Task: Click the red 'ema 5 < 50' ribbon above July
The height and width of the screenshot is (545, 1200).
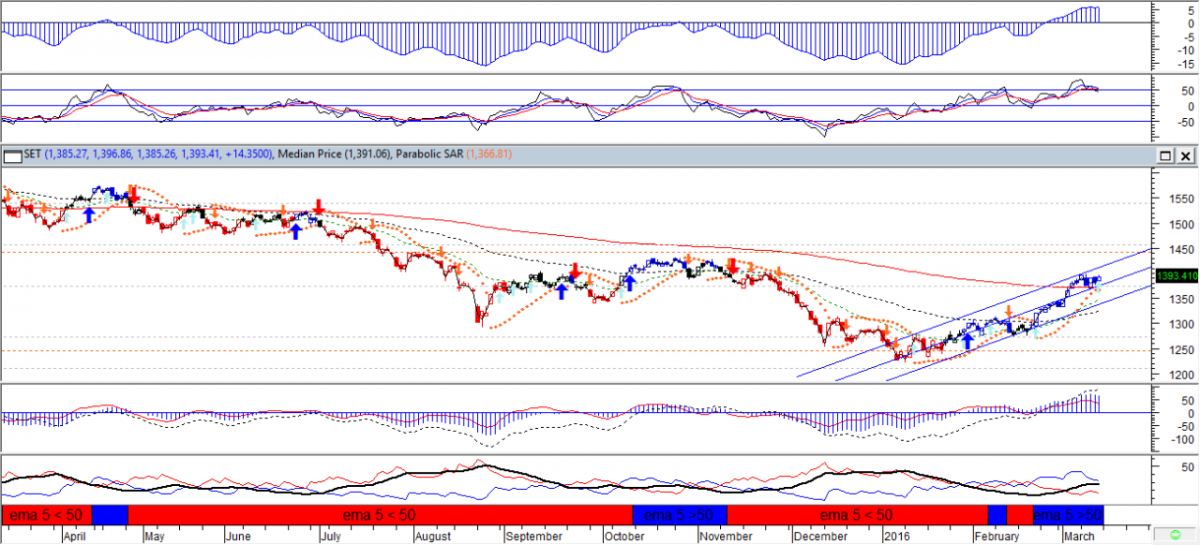Action: (380, 515)
